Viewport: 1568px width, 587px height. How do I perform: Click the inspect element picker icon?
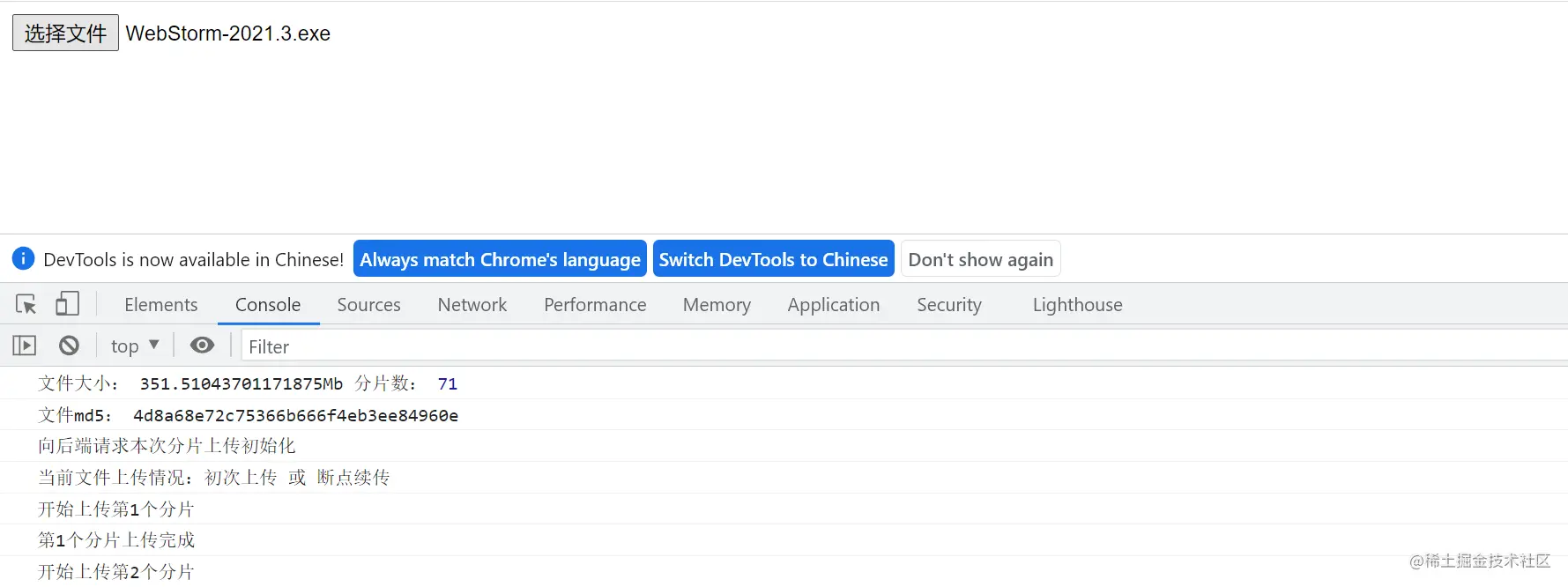(26, 304)
